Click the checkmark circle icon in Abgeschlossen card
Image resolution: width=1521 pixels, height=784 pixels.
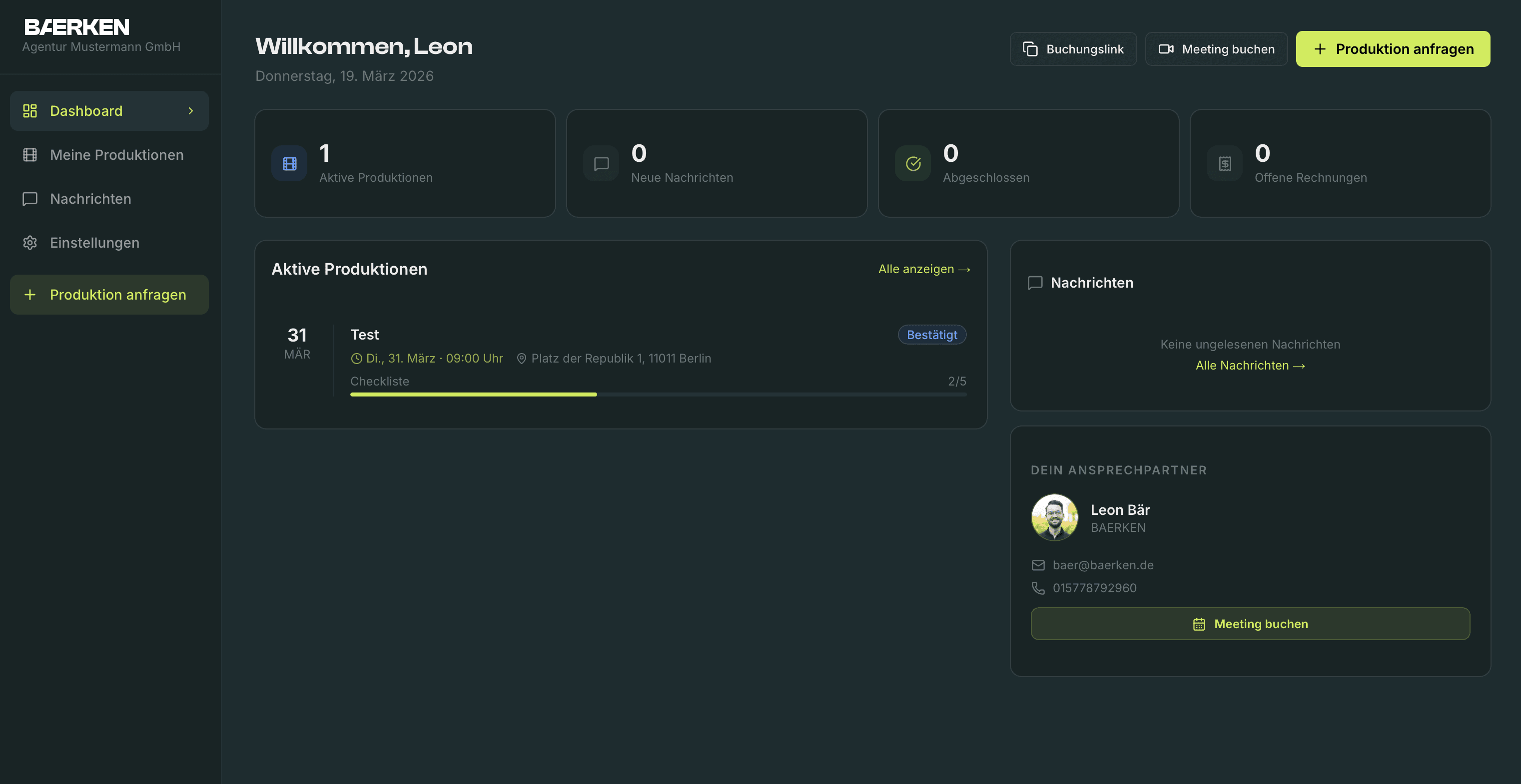point(913,163)
